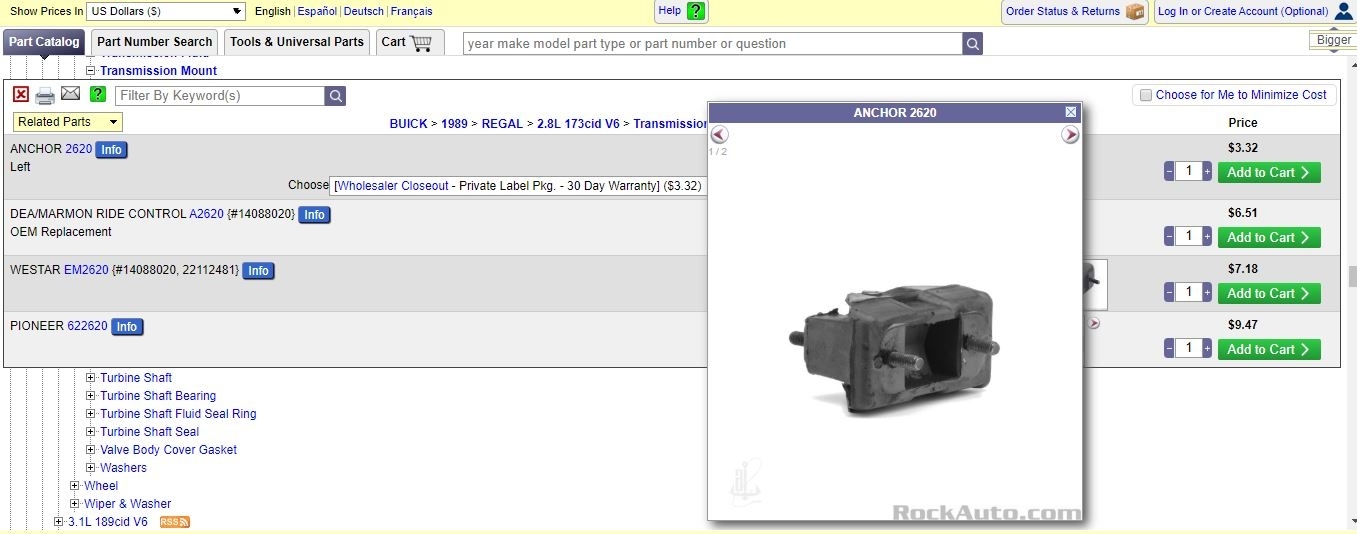Viewport: 1357px width, 534px height.
Task: Expand Turbine Shaft Fluid Seal Ring node
Action: (x=90, y=414)
